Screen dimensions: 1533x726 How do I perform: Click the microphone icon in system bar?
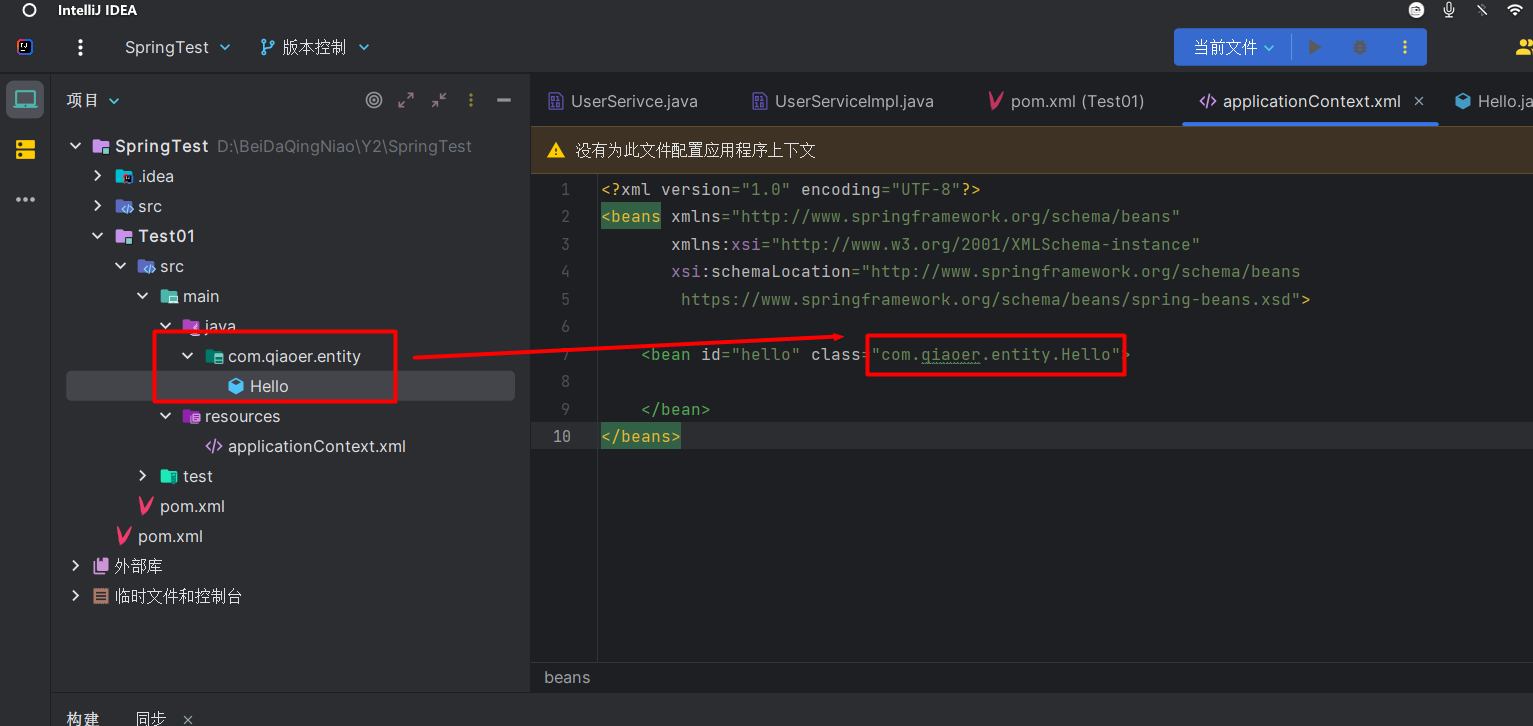click(1448, 10)
